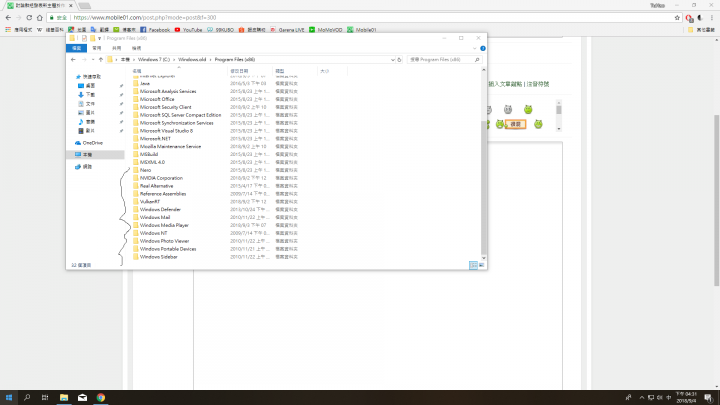Go up one folder level in Explorer
720x405 pixels.
[x=101, y=60]
